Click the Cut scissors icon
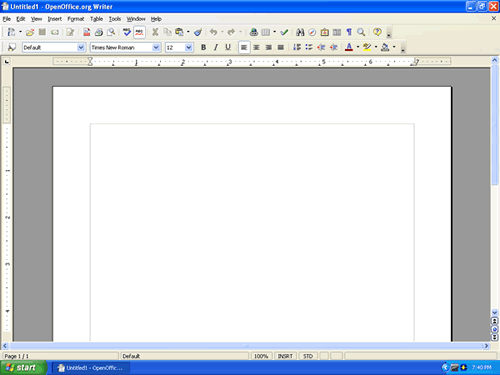Screen dimensions: 500x375 coord(155,32)
